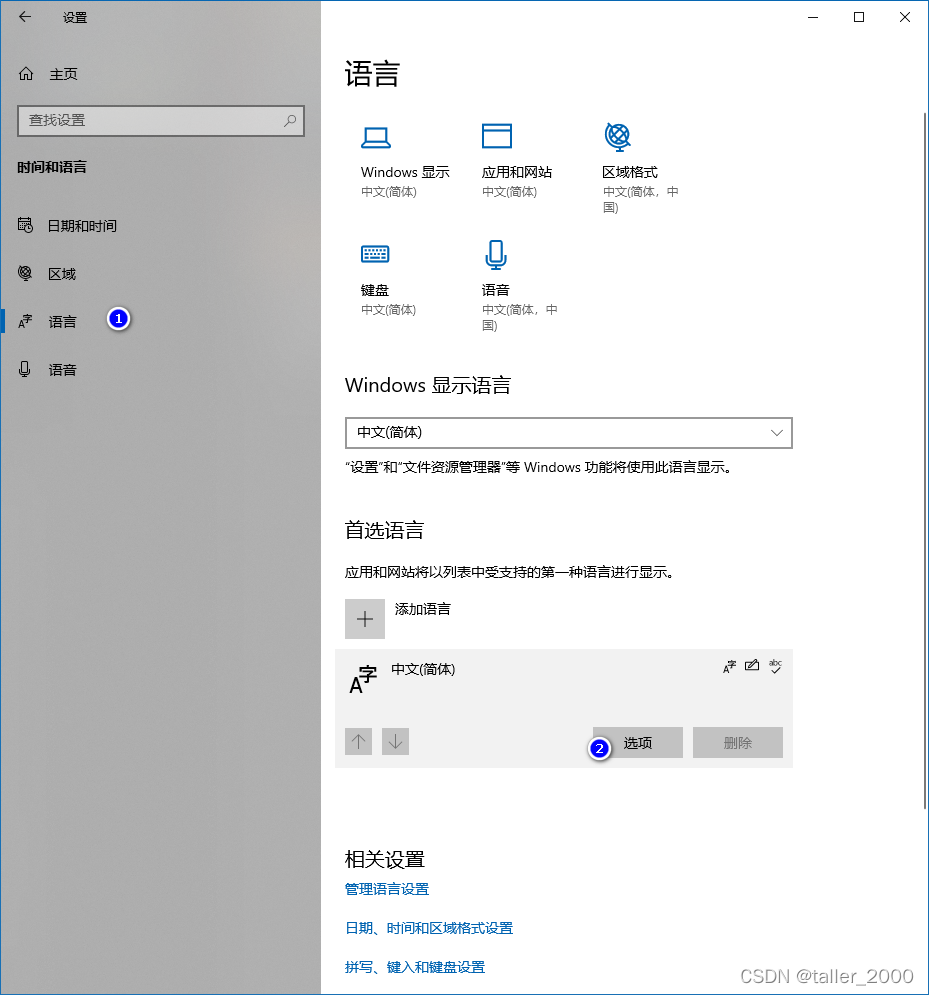The height and width of the screenshot is (995, 929).
Task: Click the dropdown chevron beside 中文(简体)
Action: pyautogui.click(x=776, y=433)
